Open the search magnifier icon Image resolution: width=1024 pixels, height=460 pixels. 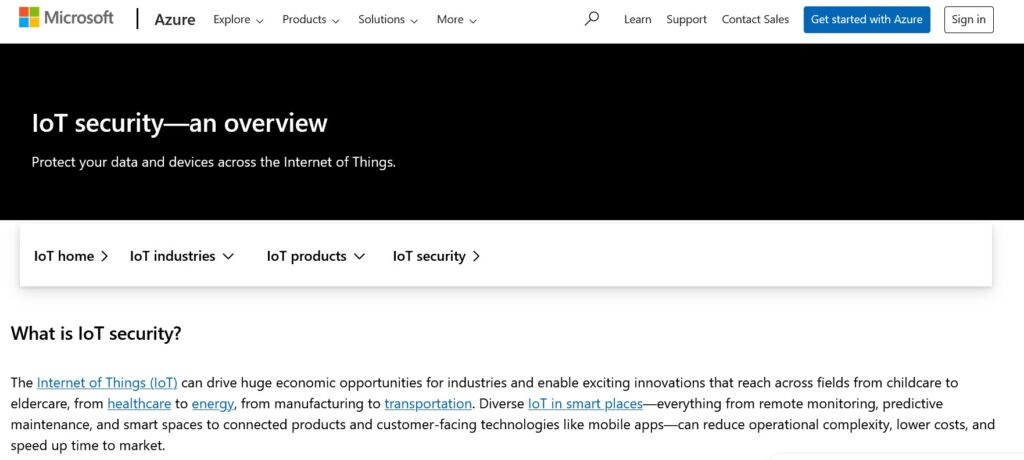point(592,19)
